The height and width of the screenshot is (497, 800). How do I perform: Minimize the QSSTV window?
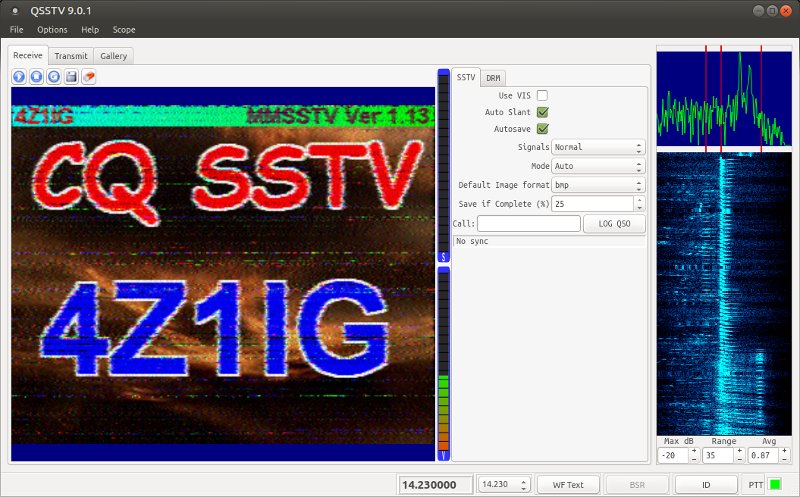click(x=758, y=11)
